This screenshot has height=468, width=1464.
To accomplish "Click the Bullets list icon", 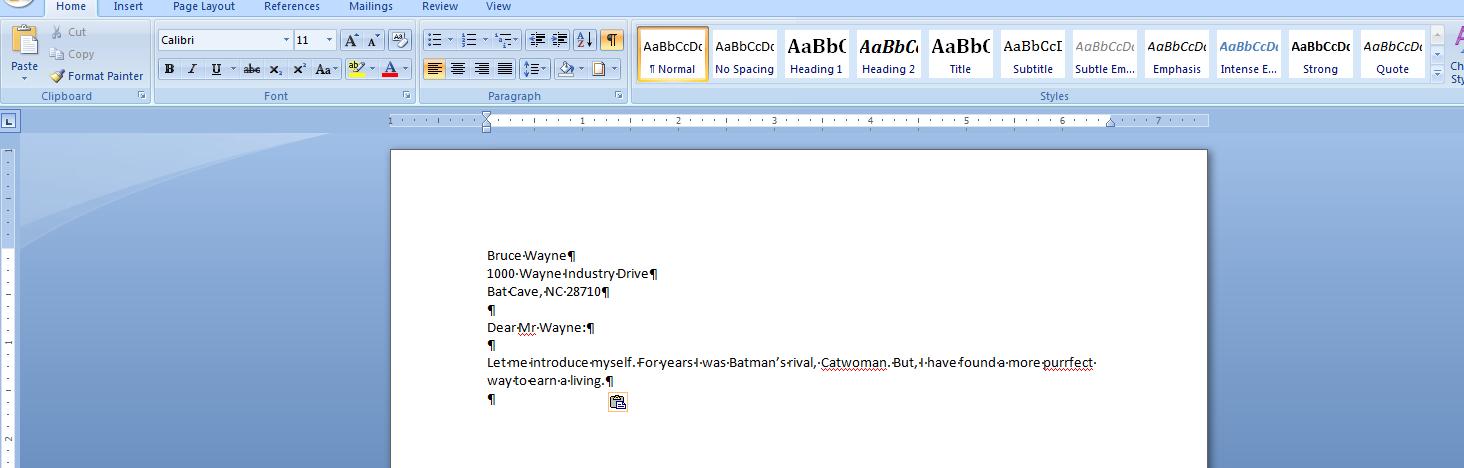I will (434, 40).
